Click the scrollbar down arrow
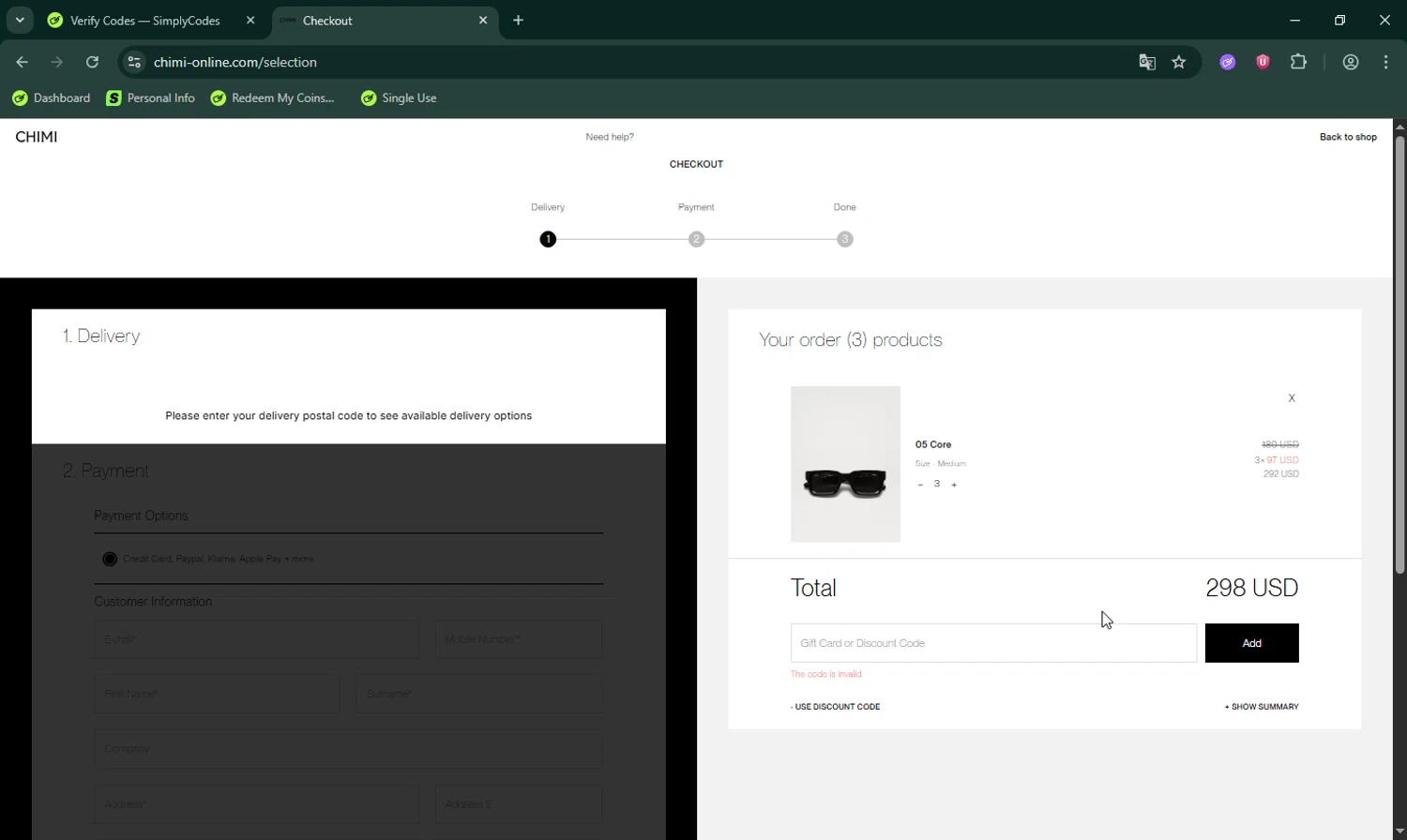The width and height of the screenshot is (1407, 840). 1399,832
